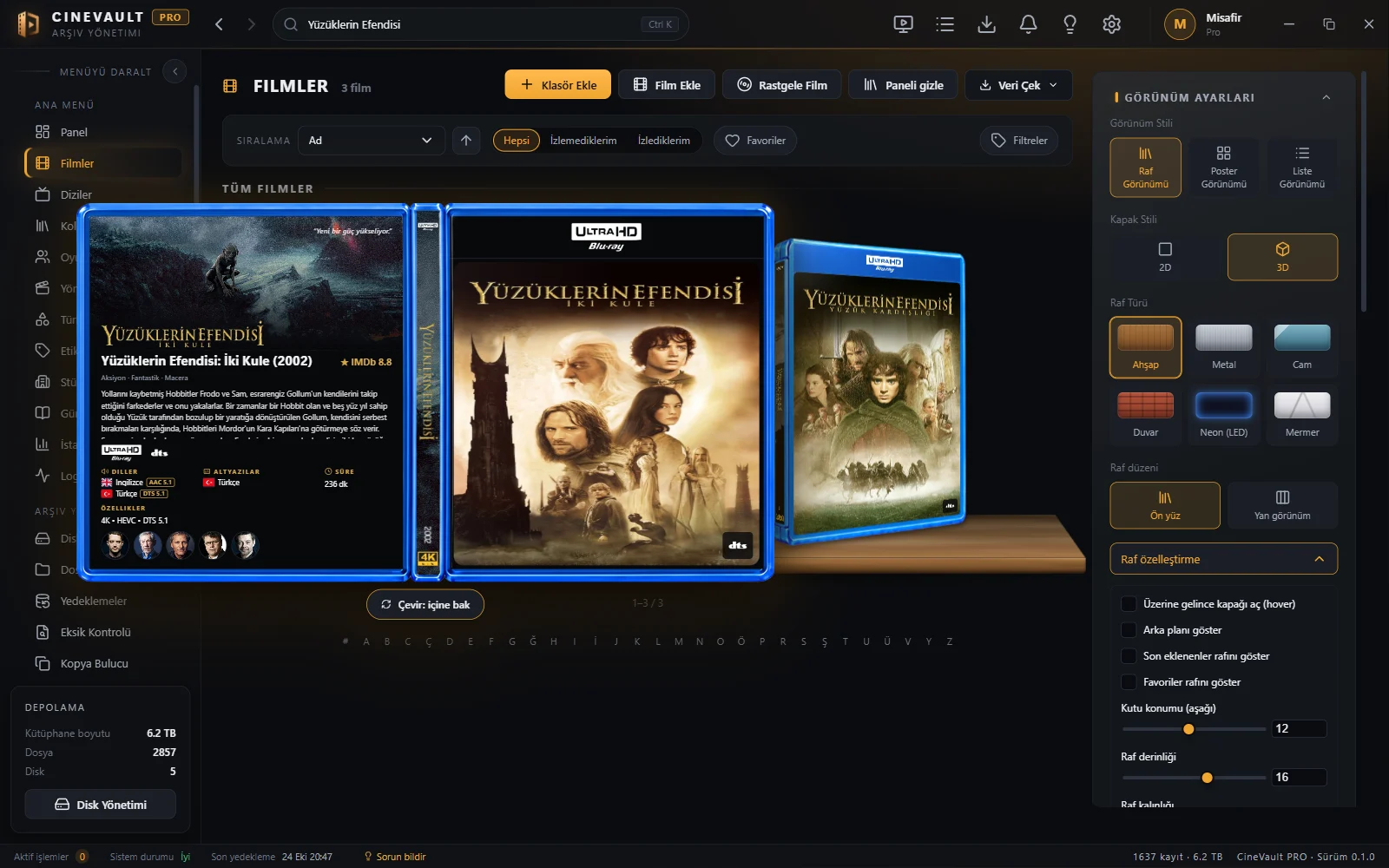1389x868 pixels.
Task: Open the Veri Çek dropdown
Action: tap(1018, 84)
